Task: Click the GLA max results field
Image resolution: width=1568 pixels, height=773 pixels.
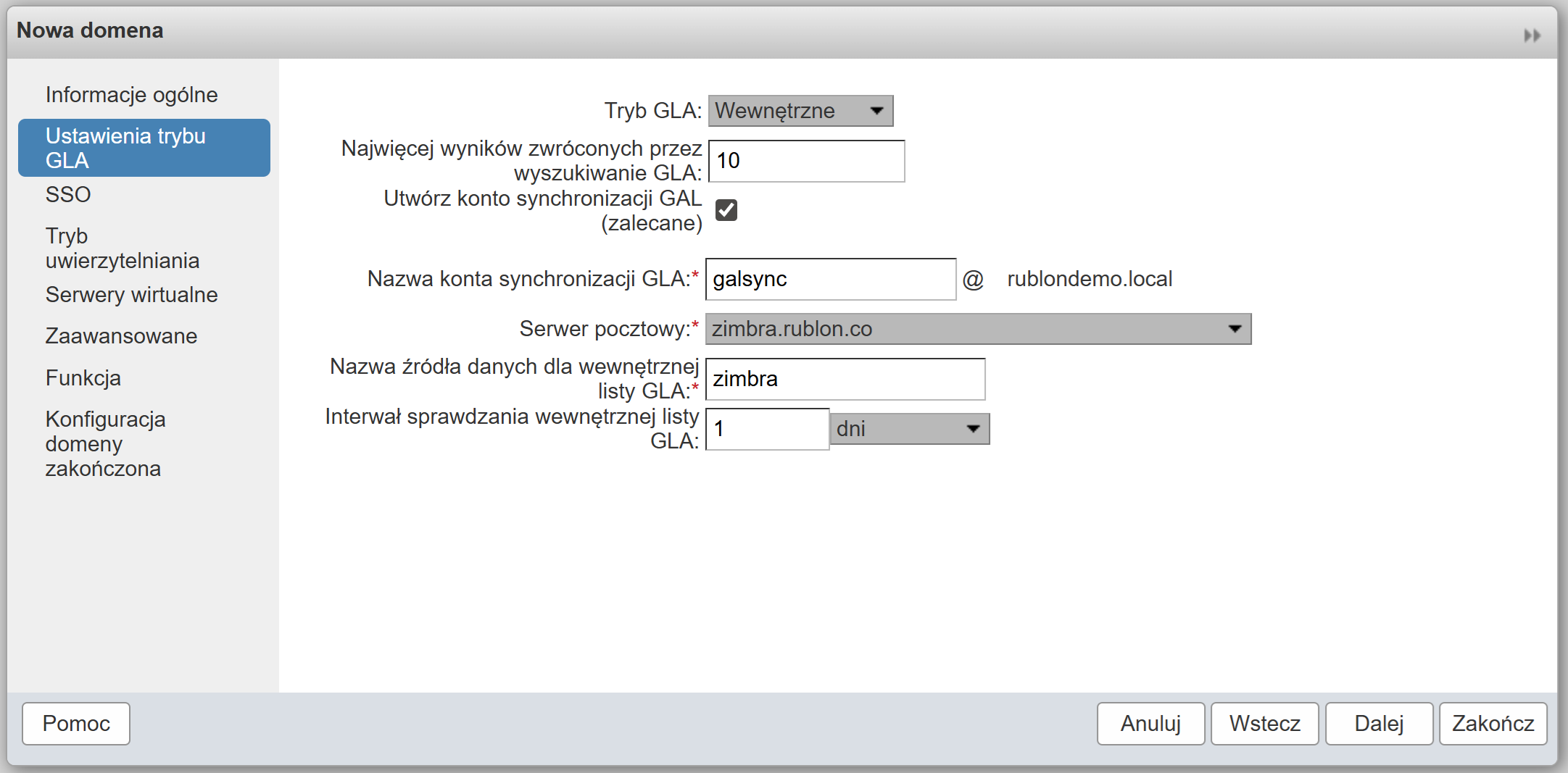Action: (806, 161)
